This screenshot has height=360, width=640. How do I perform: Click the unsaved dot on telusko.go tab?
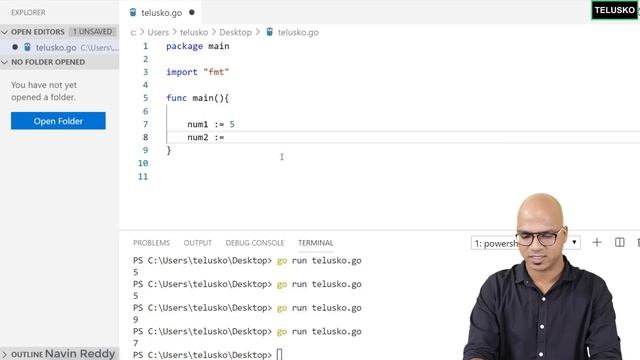click(192, 13)
